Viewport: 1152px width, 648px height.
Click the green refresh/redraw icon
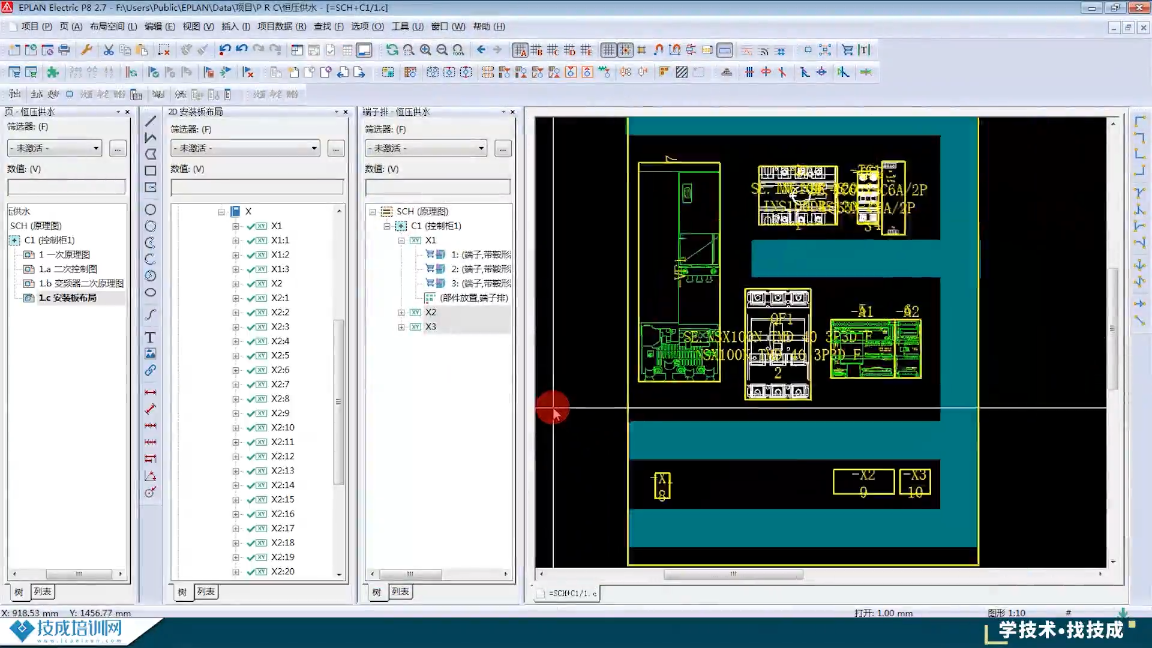(x=392, y=50)
